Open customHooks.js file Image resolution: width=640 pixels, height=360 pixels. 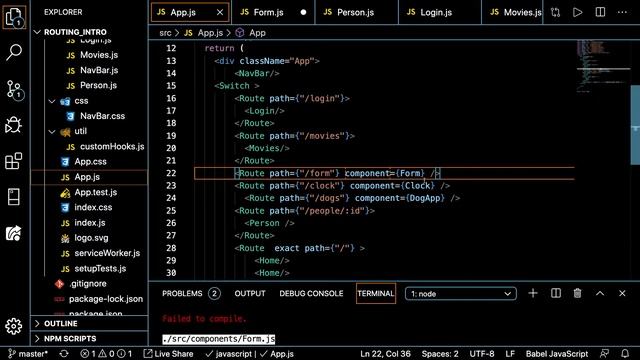(112, 146)
